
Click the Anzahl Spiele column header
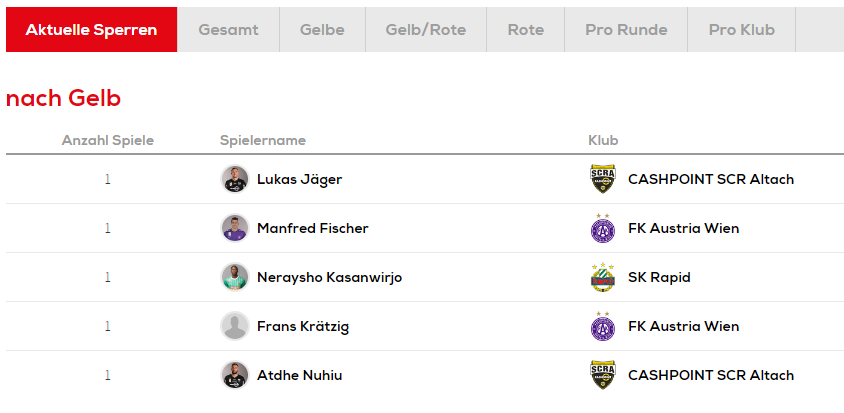click(108, 140)
